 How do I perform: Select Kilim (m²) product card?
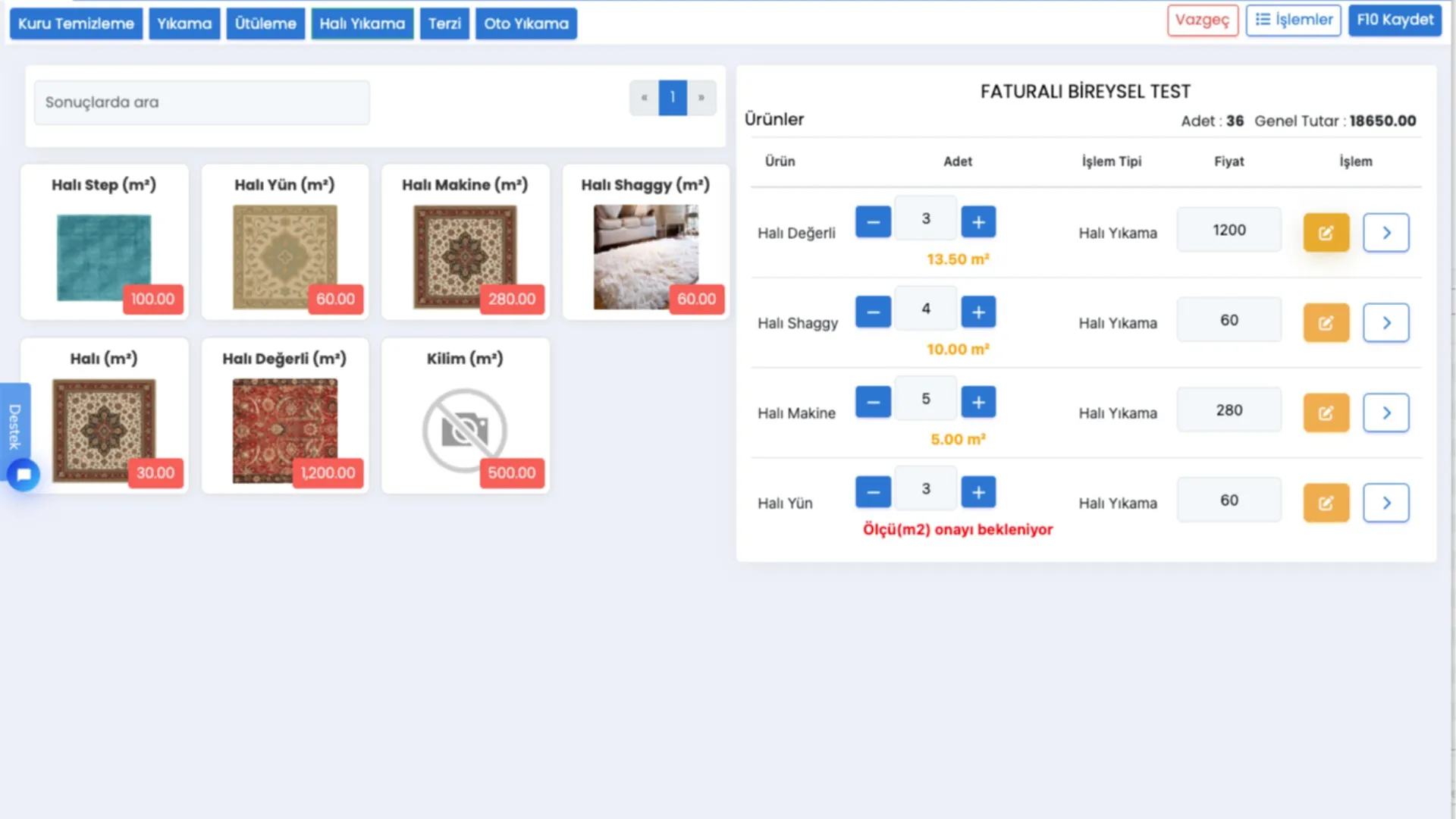(x=465, y=416)
